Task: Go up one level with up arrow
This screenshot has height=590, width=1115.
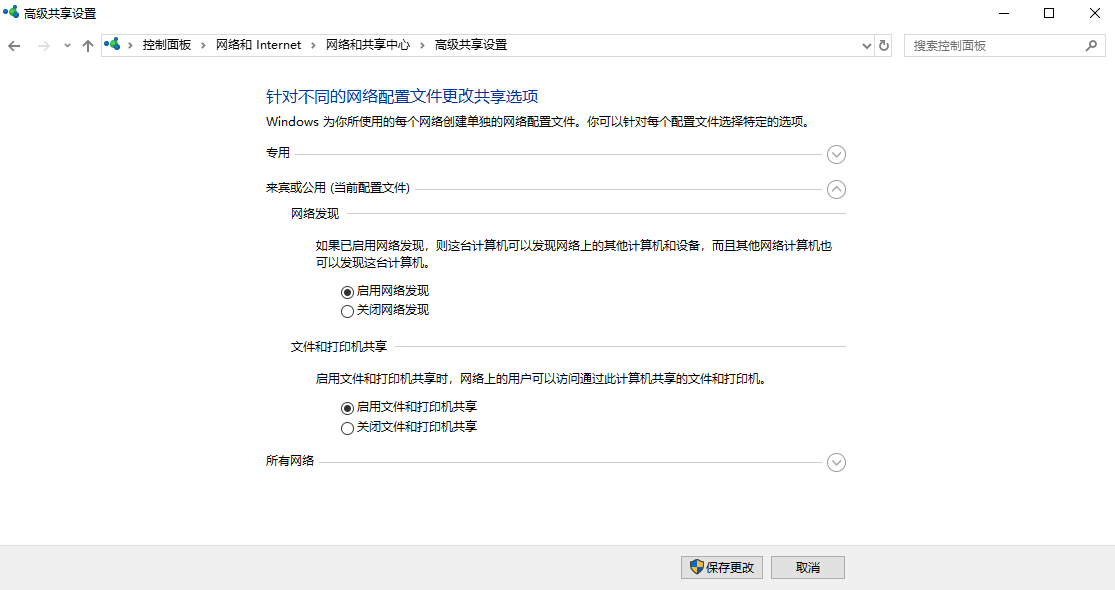Action: pyautogui.click(x=87, y=45)
